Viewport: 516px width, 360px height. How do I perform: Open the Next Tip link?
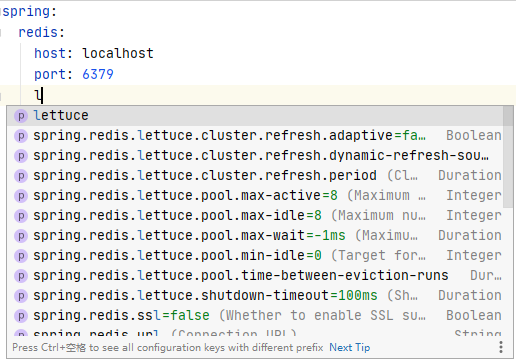(x=350, y=347)
